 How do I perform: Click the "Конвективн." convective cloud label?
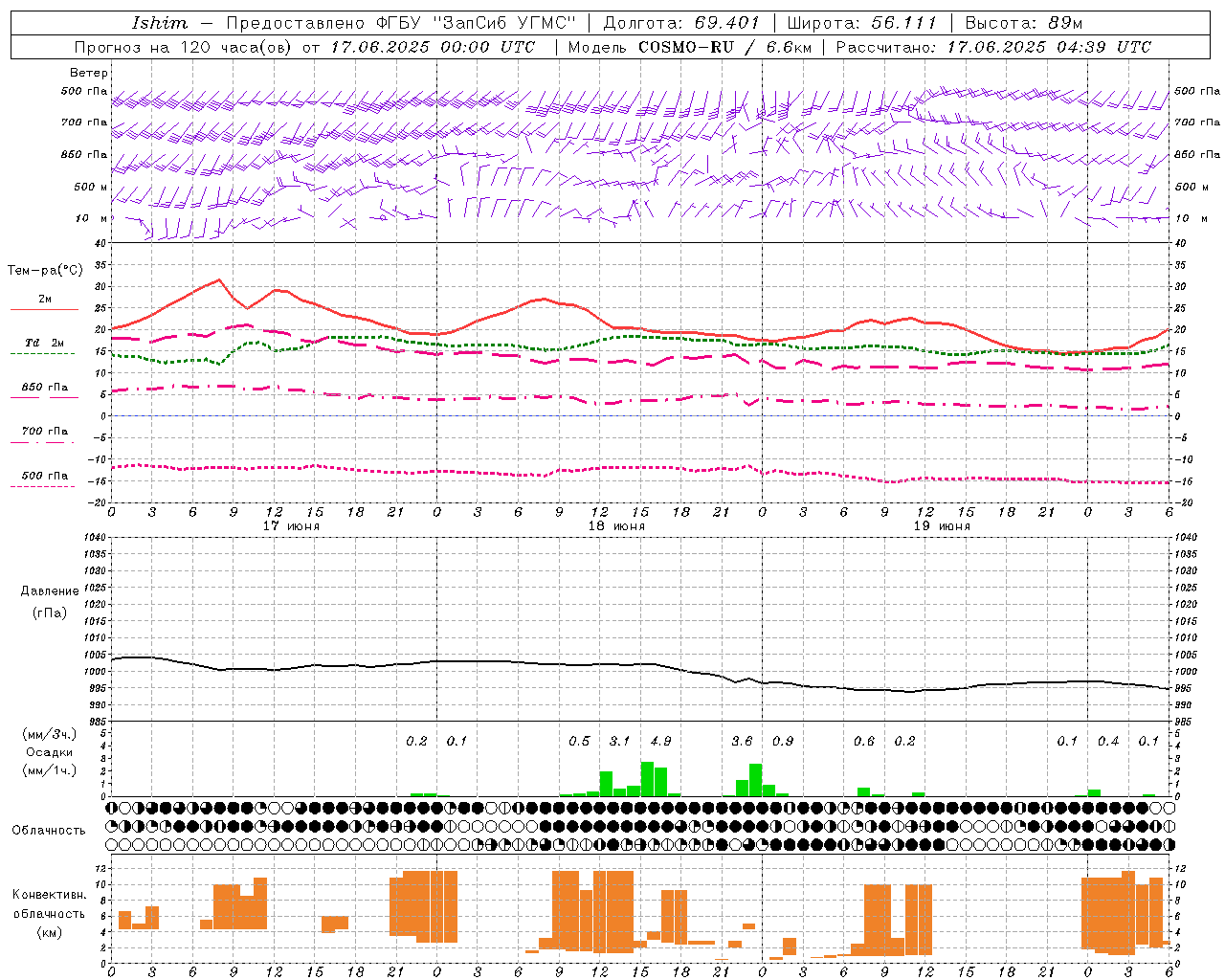coord(50,895)
